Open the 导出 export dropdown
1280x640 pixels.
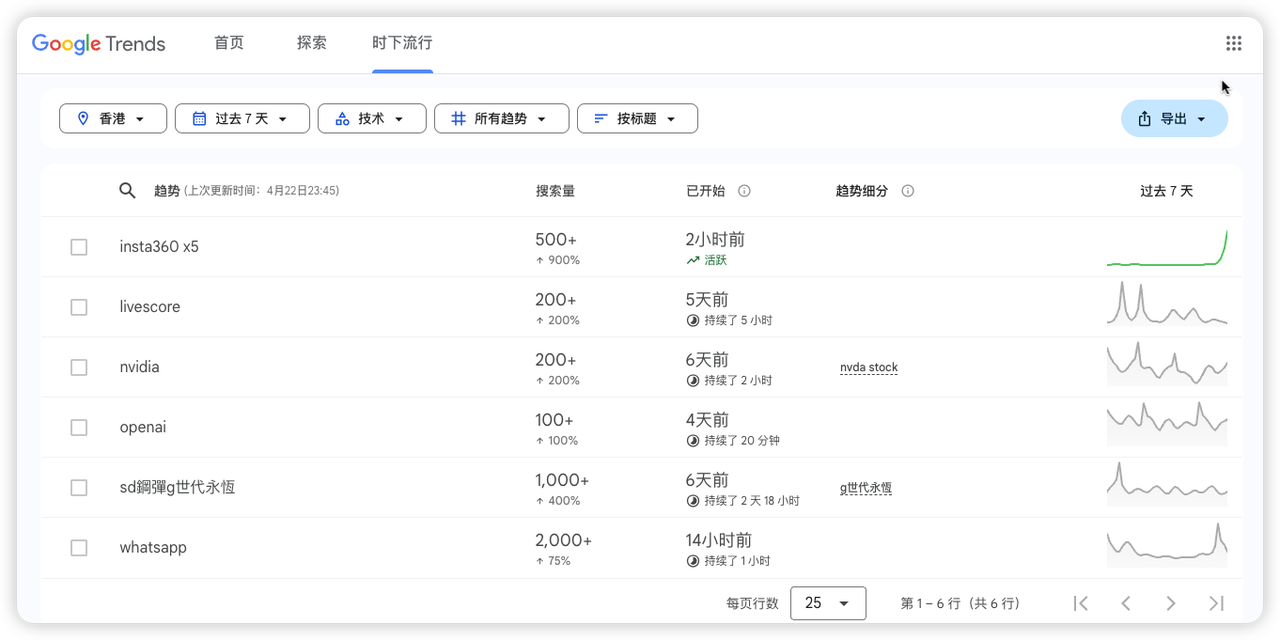click(1174, 119)
